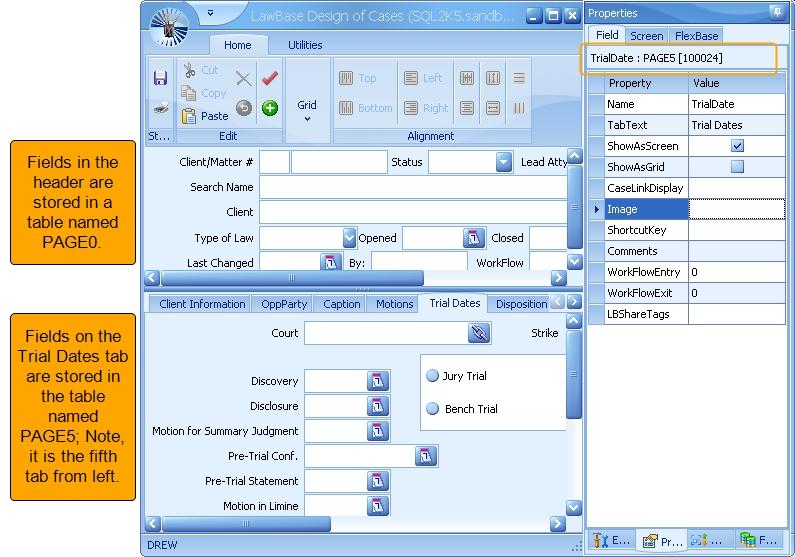Switch to the Home ribbon tab

237,45
